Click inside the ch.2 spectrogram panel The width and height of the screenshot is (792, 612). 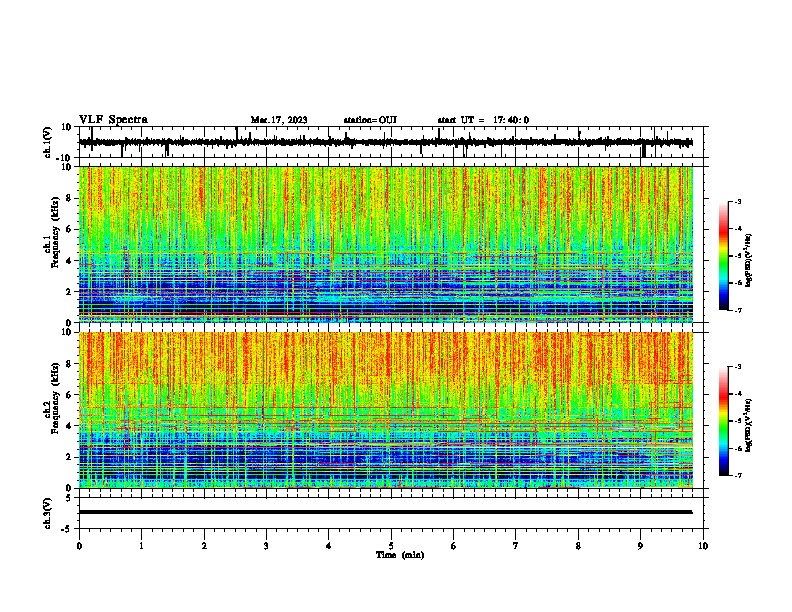pos(386,410)
